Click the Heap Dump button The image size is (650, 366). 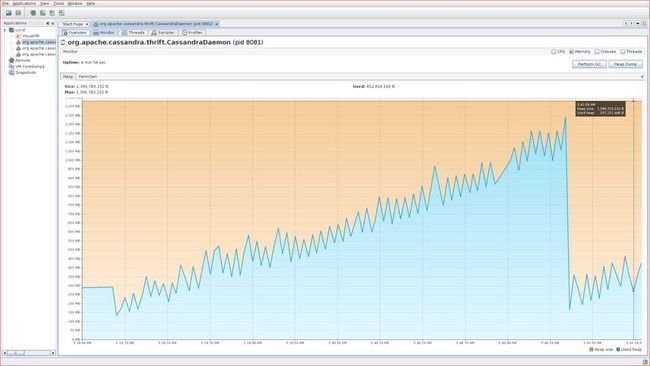[626, 64]
